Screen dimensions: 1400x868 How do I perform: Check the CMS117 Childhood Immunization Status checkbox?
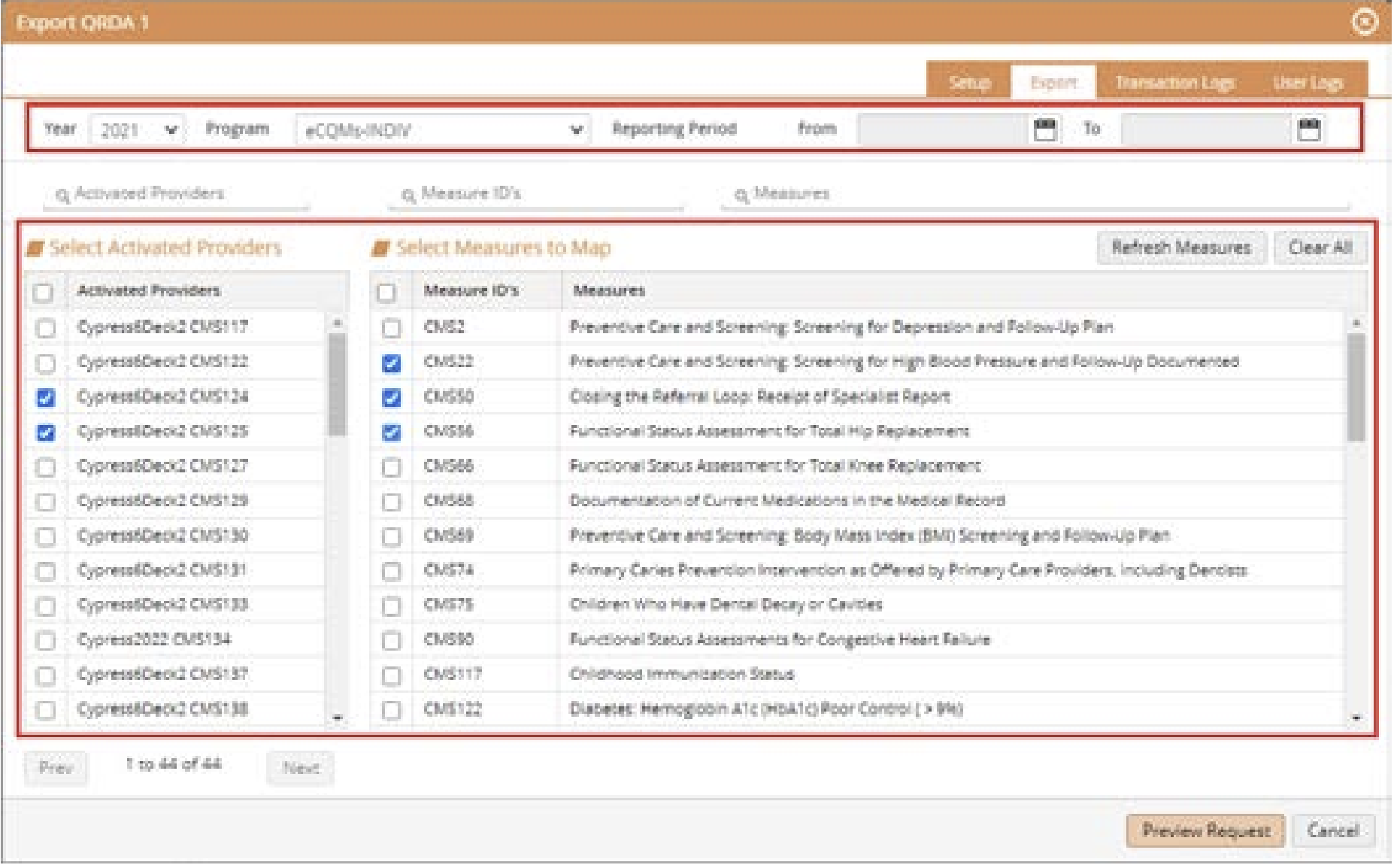coord(391,675)
